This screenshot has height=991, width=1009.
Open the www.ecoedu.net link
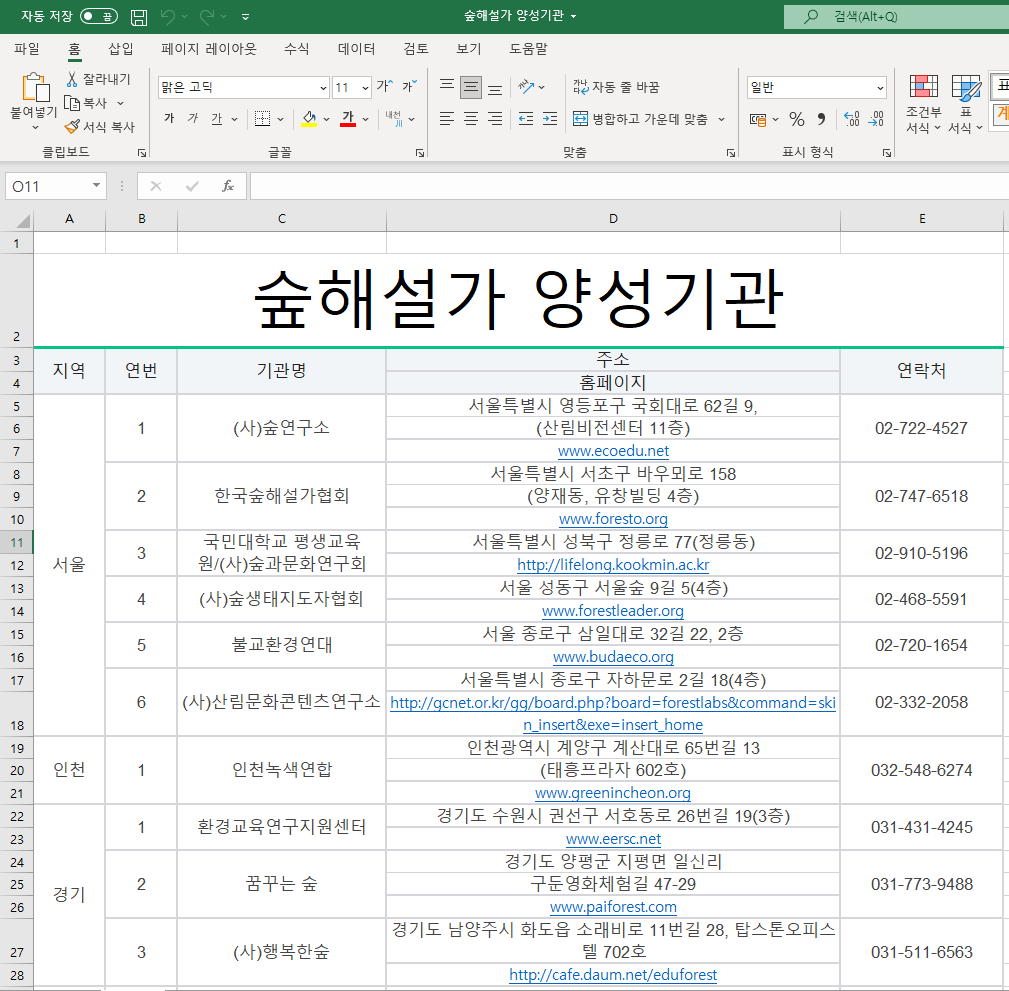pyautogui.click(x=613, y=451)
